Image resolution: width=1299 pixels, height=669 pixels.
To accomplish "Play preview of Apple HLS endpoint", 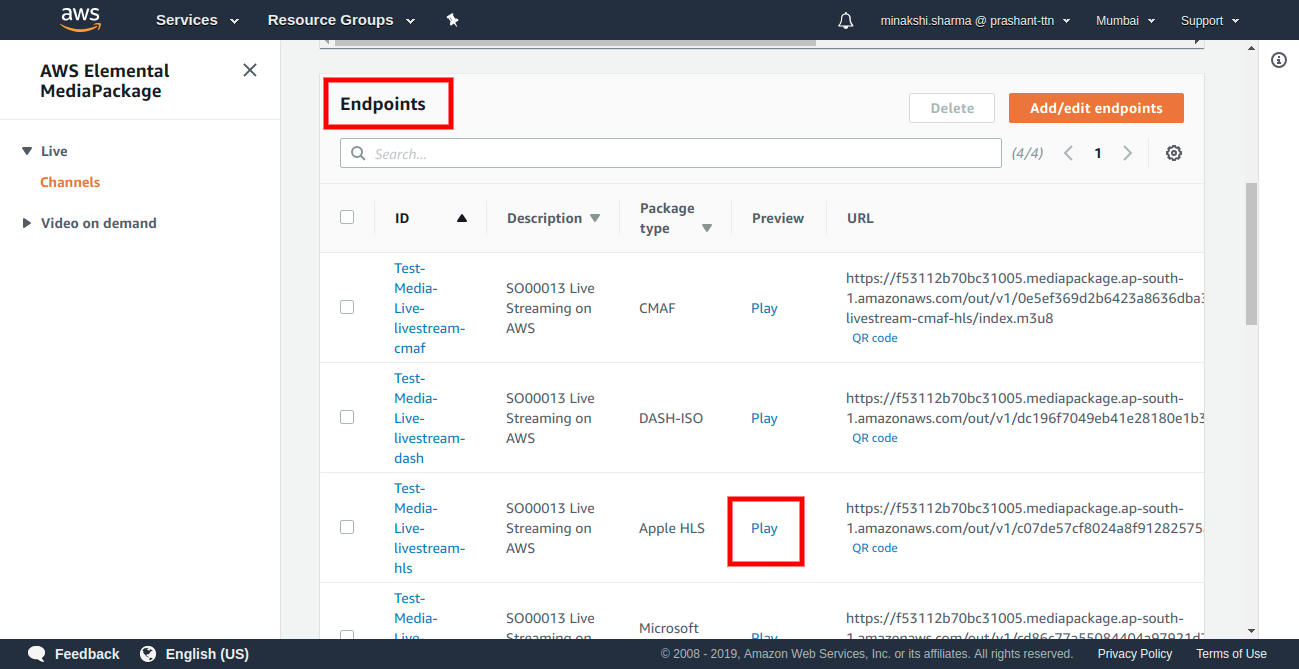I will click(764, 528).
